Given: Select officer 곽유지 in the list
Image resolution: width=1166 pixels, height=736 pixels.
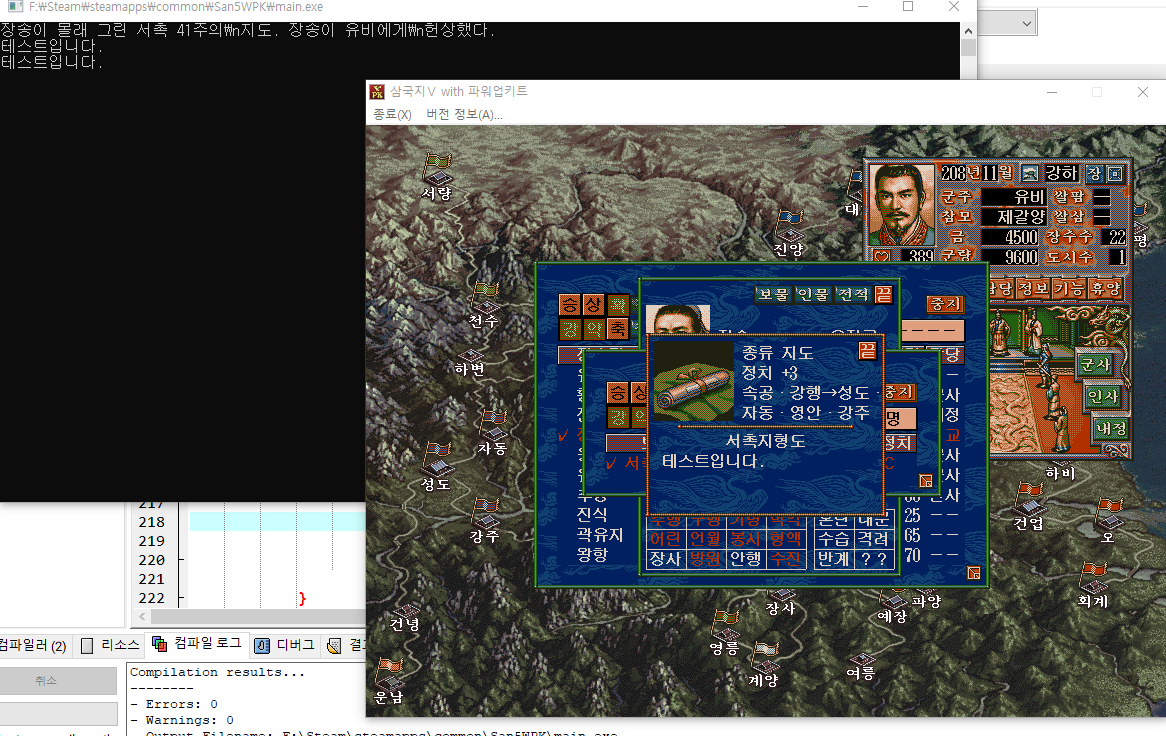Looking at the screenshot, I should click(599, 535).
